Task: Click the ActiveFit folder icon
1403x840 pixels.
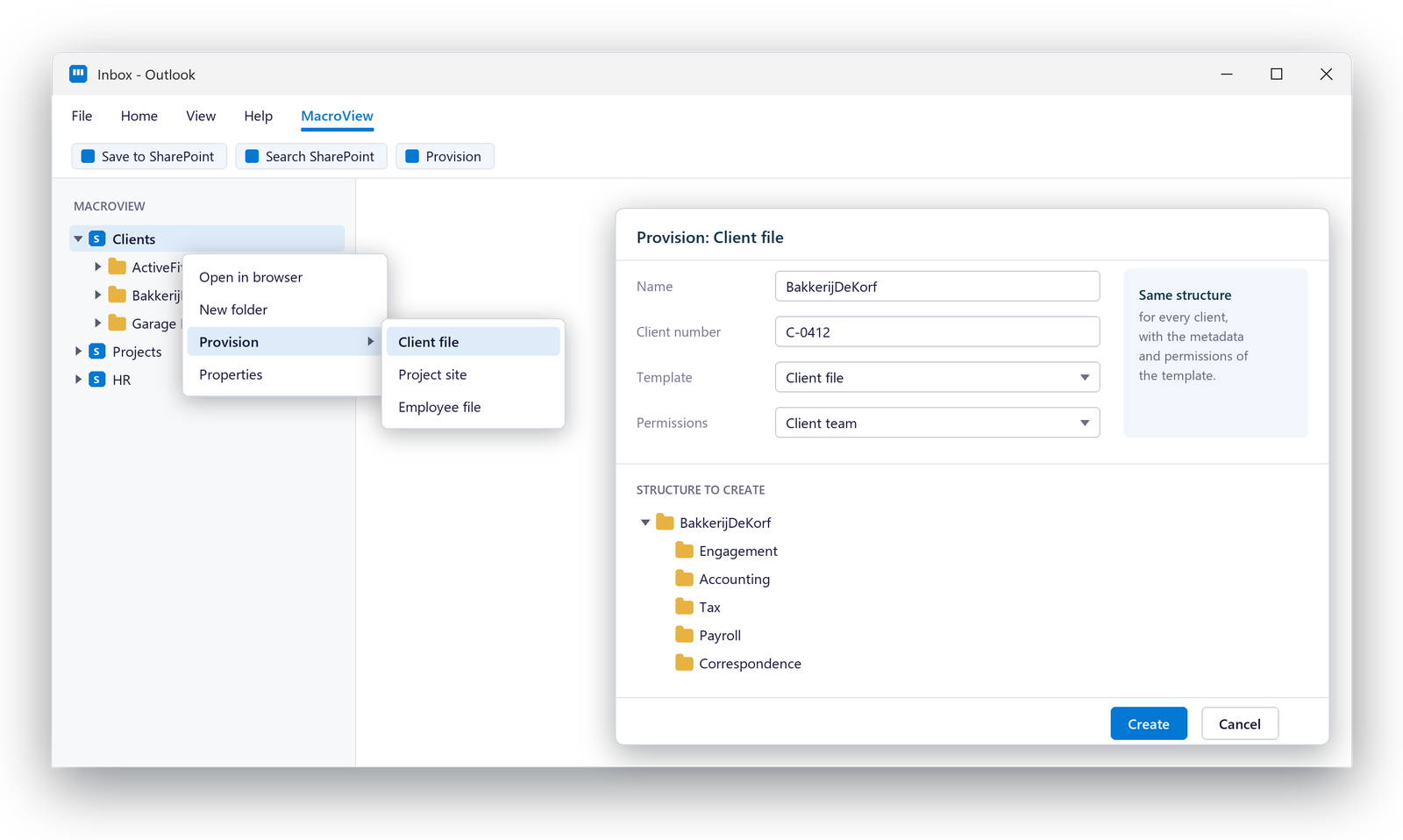Action: coord(117,267)
